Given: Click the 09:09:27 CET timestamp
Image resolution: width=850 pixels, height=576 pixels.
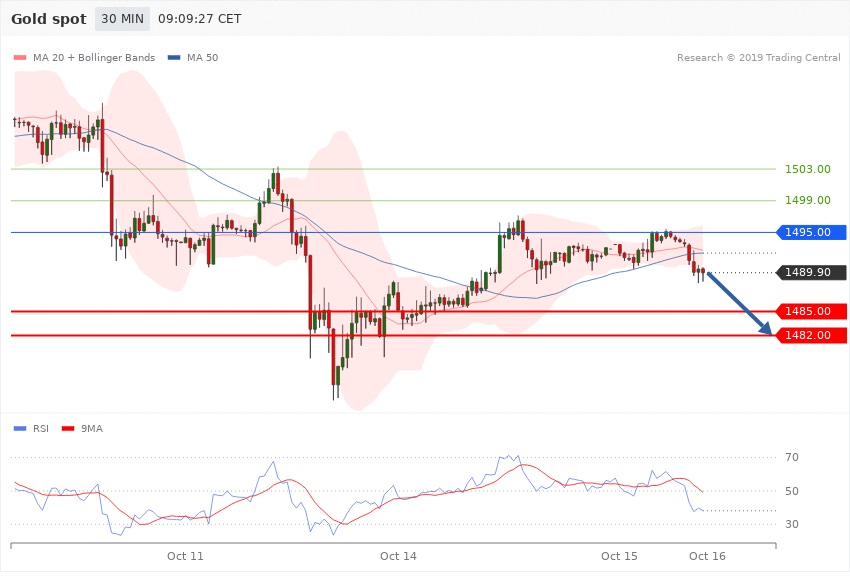Looking at the screenshot, I should (199, 19).
